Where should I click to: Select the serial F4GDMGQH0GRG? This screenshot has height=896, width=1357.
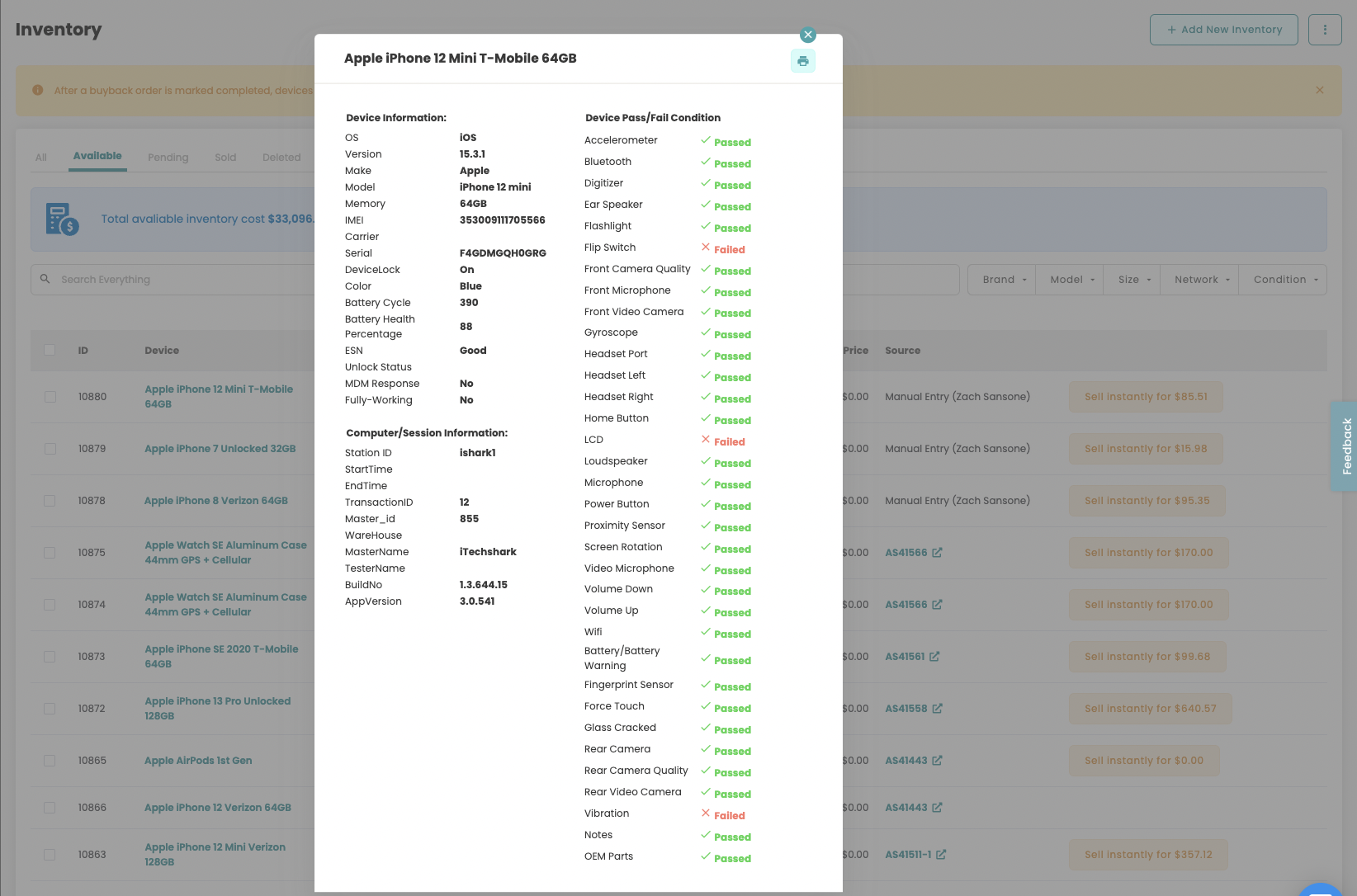(x=503, y=253)
